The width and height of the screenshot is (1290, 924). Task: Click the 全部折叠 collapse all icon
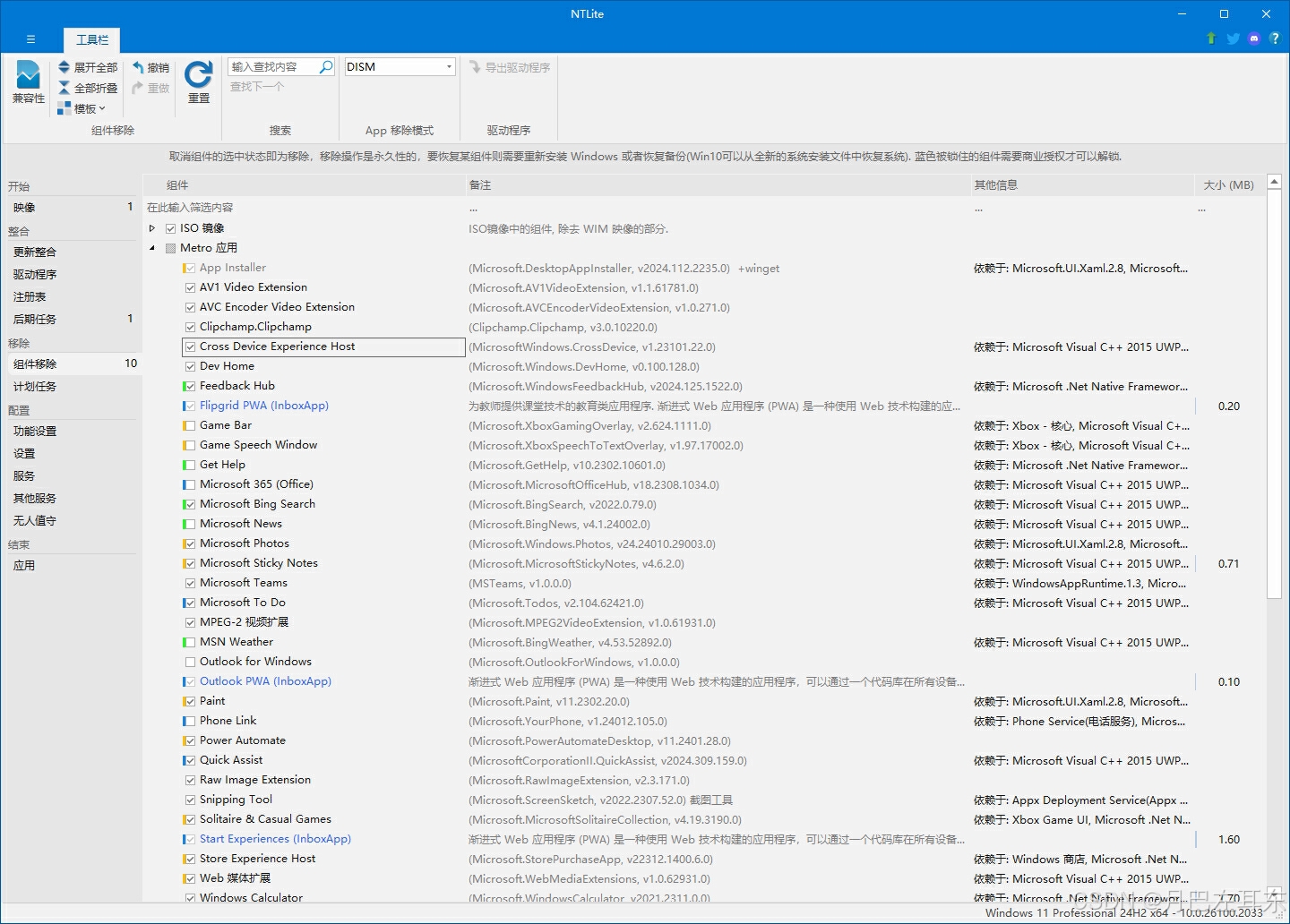64,88
